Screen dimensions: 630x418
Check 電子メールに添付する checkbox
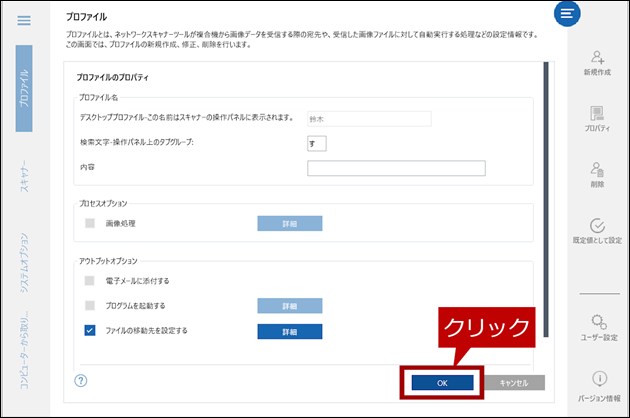click(90, 281)
